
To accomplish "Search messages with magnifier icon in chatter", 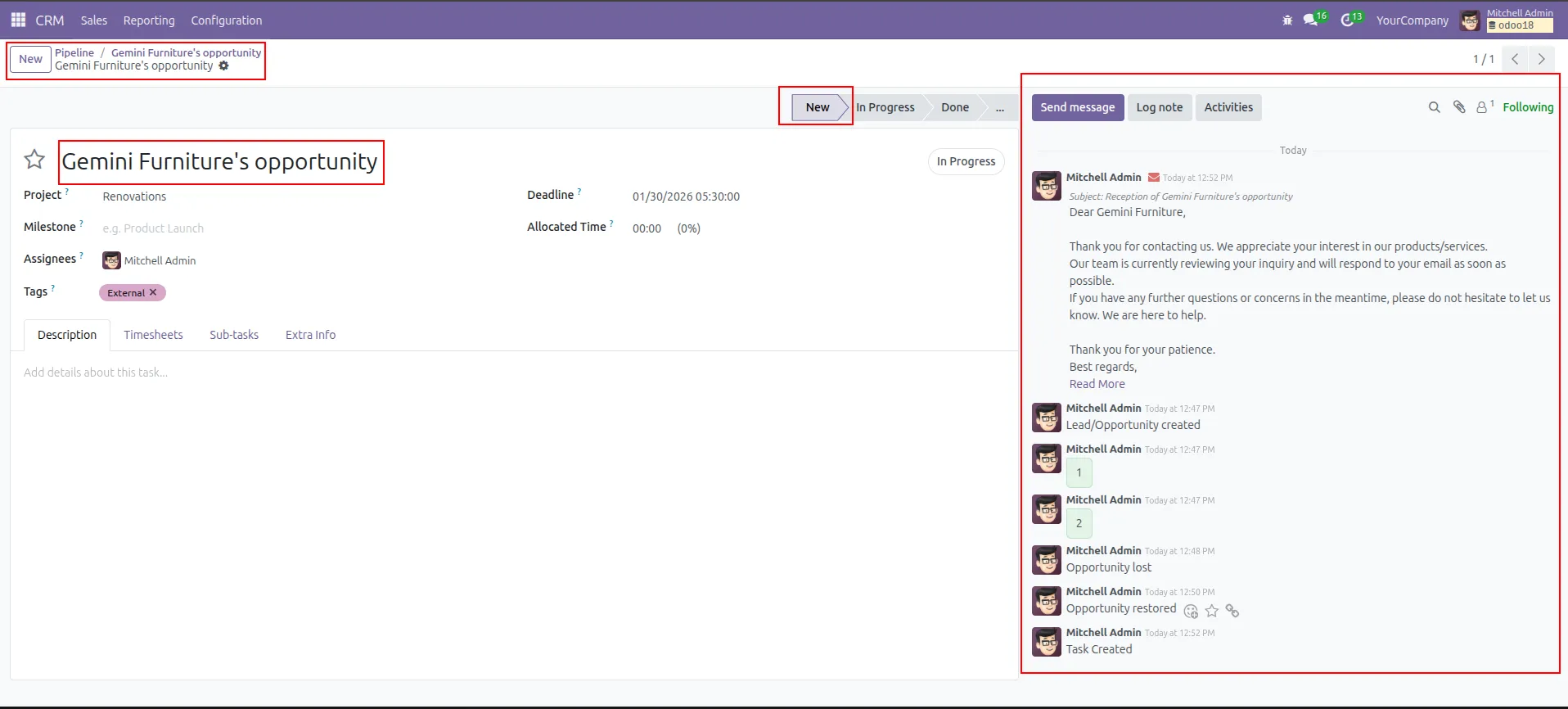I will pos(1434,107).
